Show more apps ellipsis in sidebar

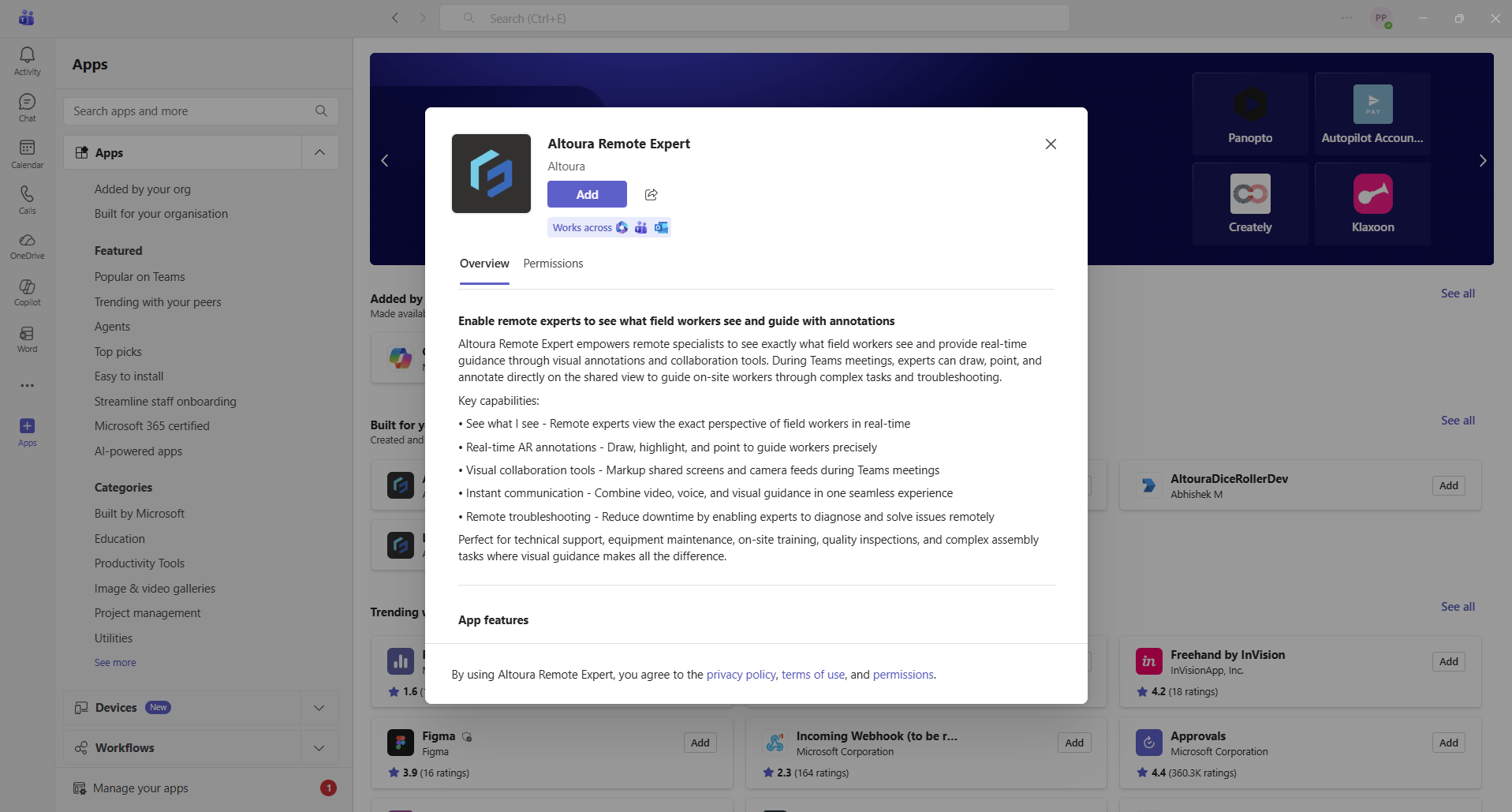pyautogui.click(x=27, y=386)
